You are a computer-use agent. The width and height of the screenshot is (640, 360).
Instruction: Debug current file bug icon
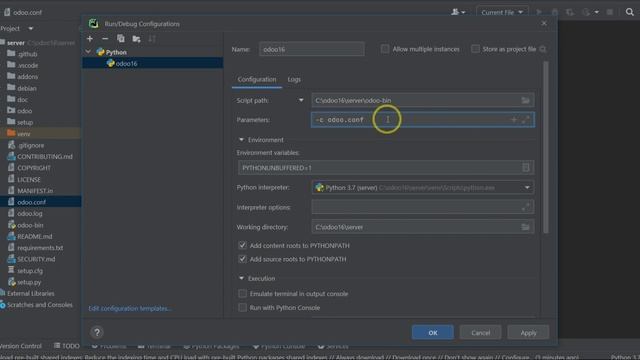click(555, 12)
